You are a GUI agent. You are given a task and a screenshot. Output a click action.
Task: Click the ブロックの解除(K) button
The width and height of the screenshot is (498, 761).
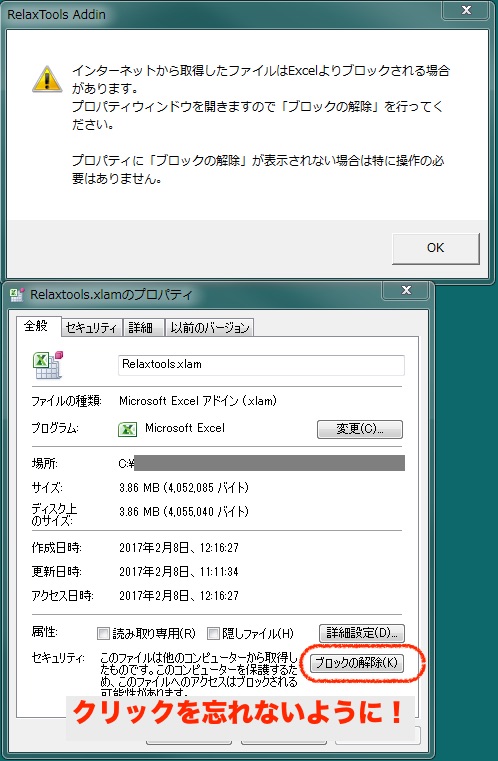point(357,662)
